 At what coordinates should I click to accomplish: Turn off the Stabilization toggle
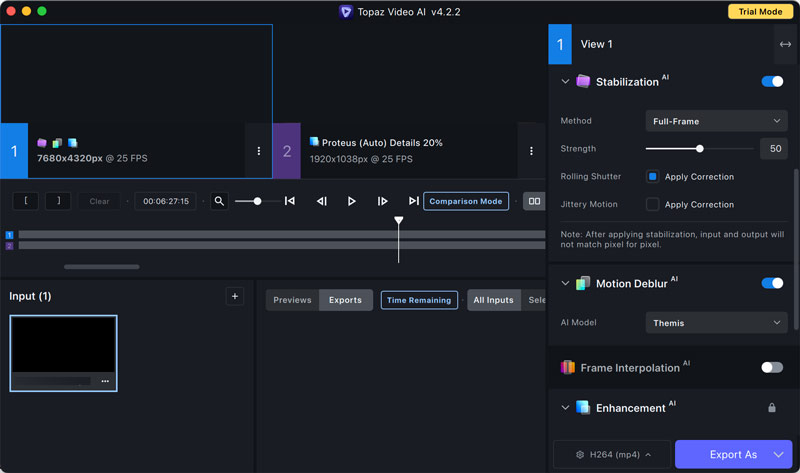772,81
